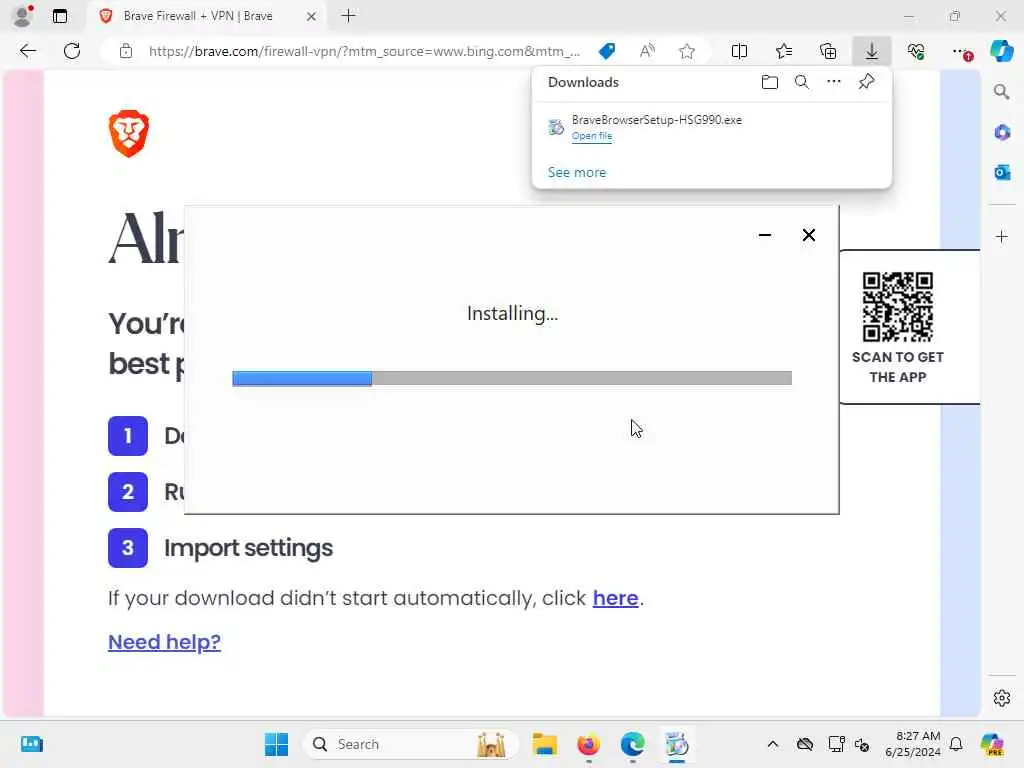Open the Favorites list icon
The height and width of the screenshot is (768, 1024).
(x=784, y=51)
